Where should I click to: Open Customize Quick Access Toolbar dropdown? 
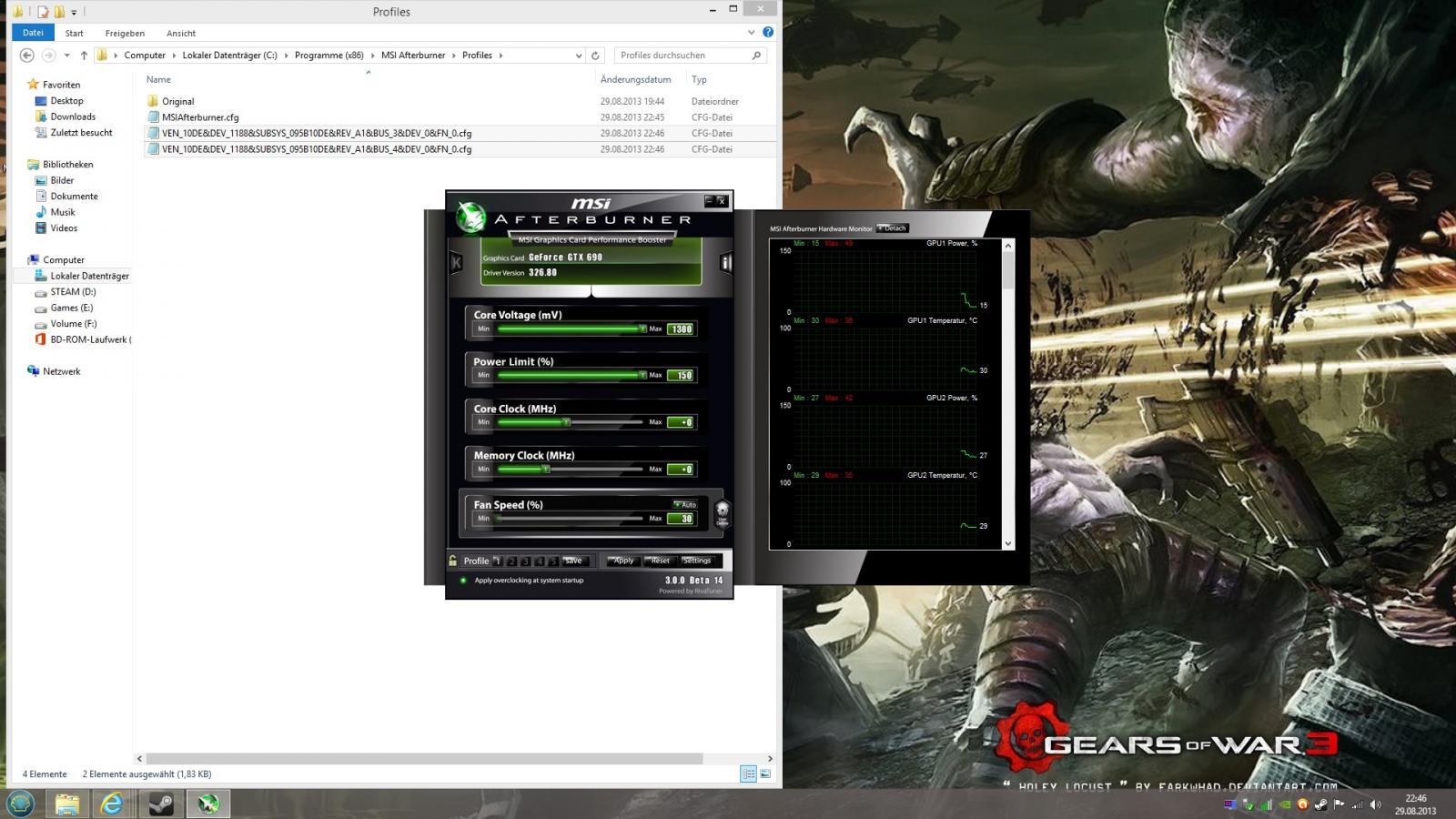[74, 13]
